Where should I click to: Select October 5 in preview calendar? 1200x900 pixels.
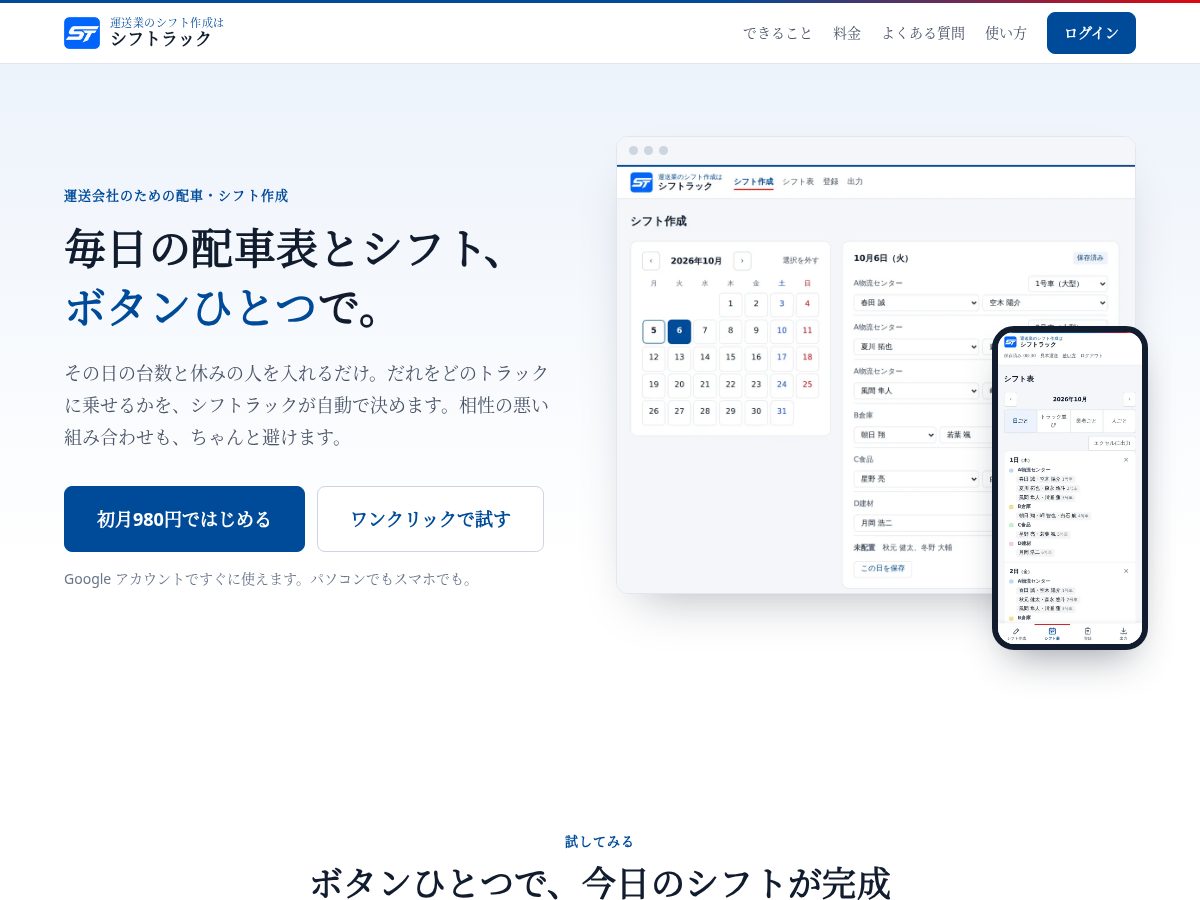click(654, 332)
